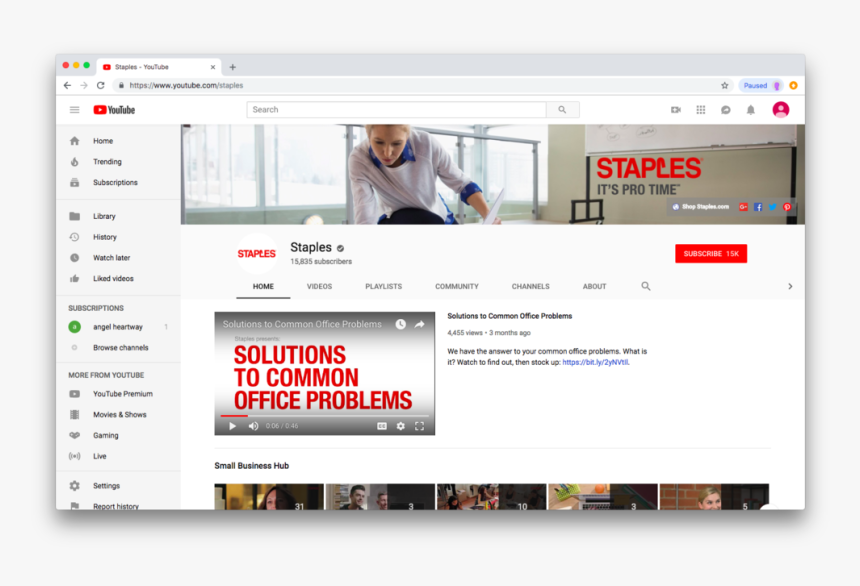
Task: Open Movies & Shows in the sidebar
Action: (x=118, y=415)
